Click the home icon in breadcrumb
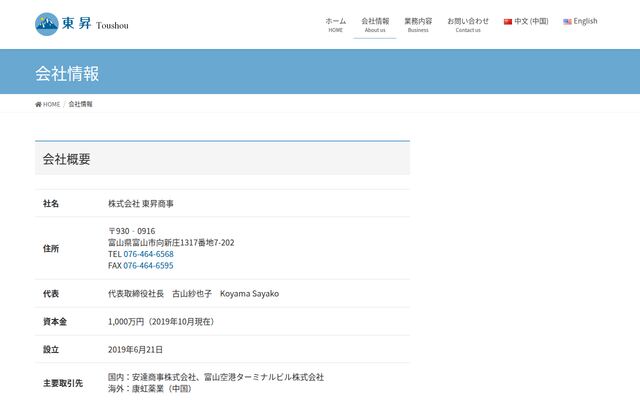This screenshot has width=640, height=400. 38,104
